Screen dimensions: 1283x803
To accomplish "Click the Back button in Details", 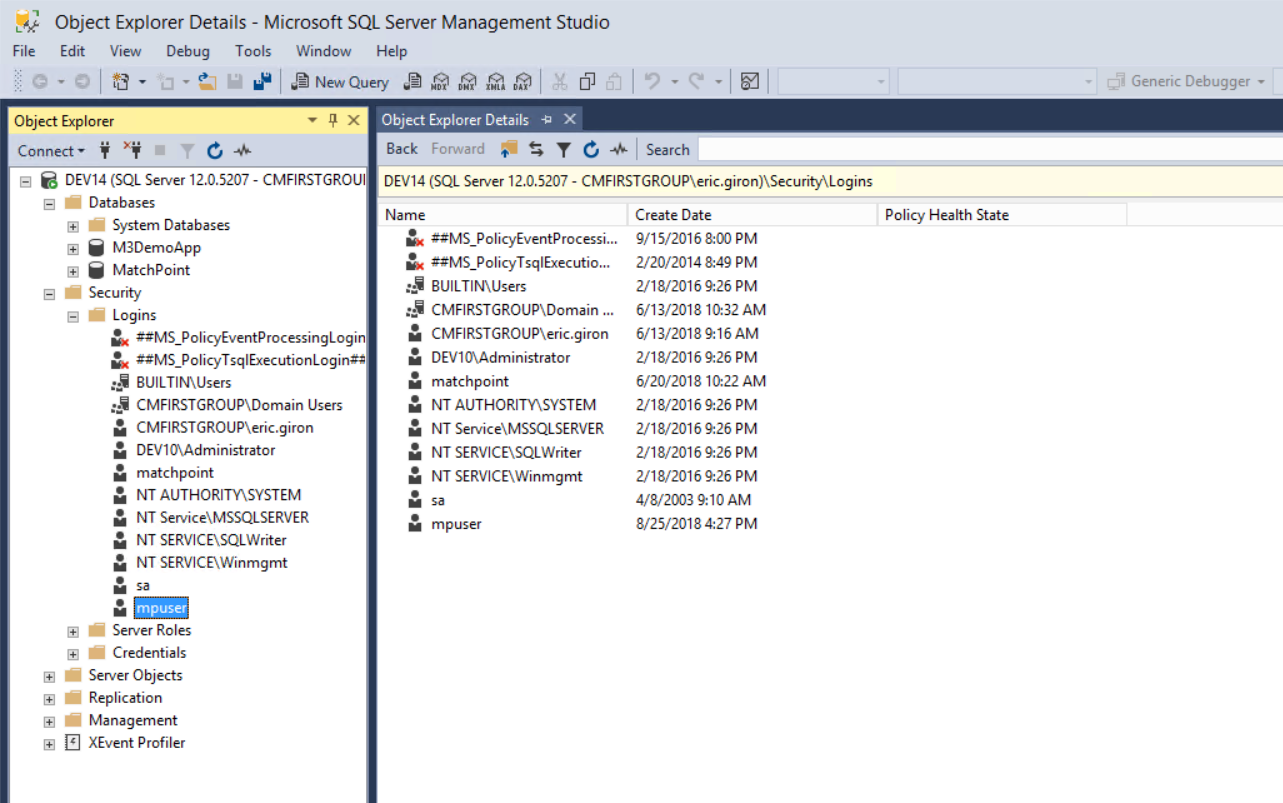I will coord(402,149).
